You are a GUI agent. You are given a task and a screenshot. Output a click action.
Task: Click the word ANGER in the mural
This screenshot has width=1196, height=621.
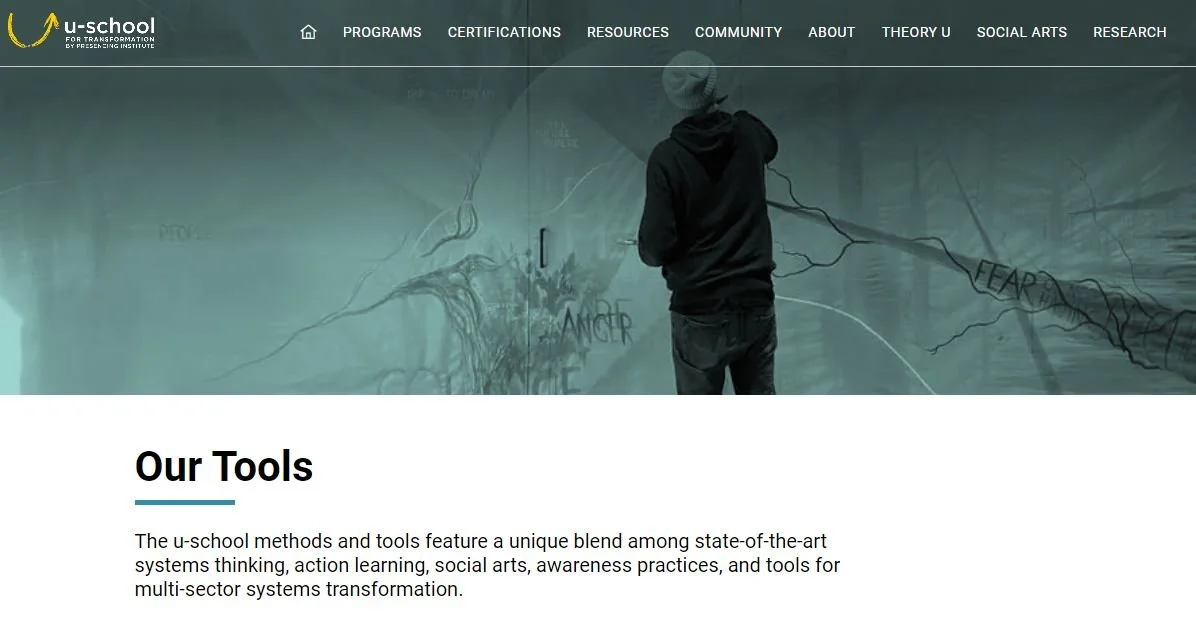coord(597,326)
